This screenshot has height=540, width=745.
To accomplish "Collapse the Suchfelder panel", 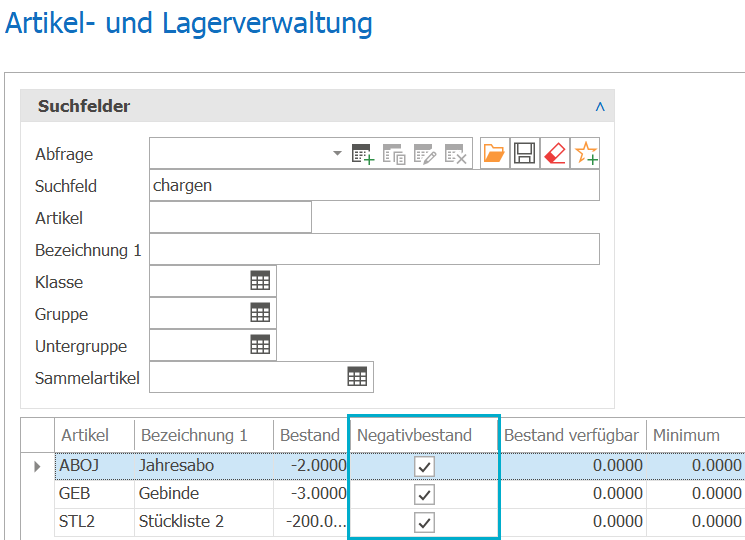I will tap(600, 106).
